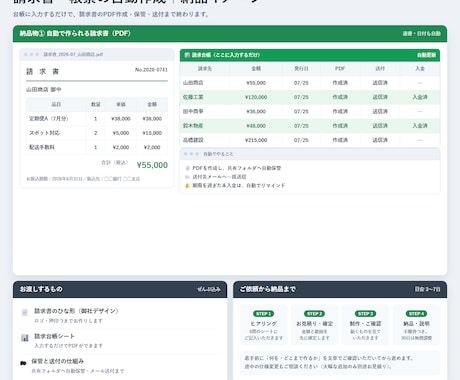Select the STEP 3 badge above 制作・ご確認
Viewport: 460px width, 380px height.
tap(365, 314)
